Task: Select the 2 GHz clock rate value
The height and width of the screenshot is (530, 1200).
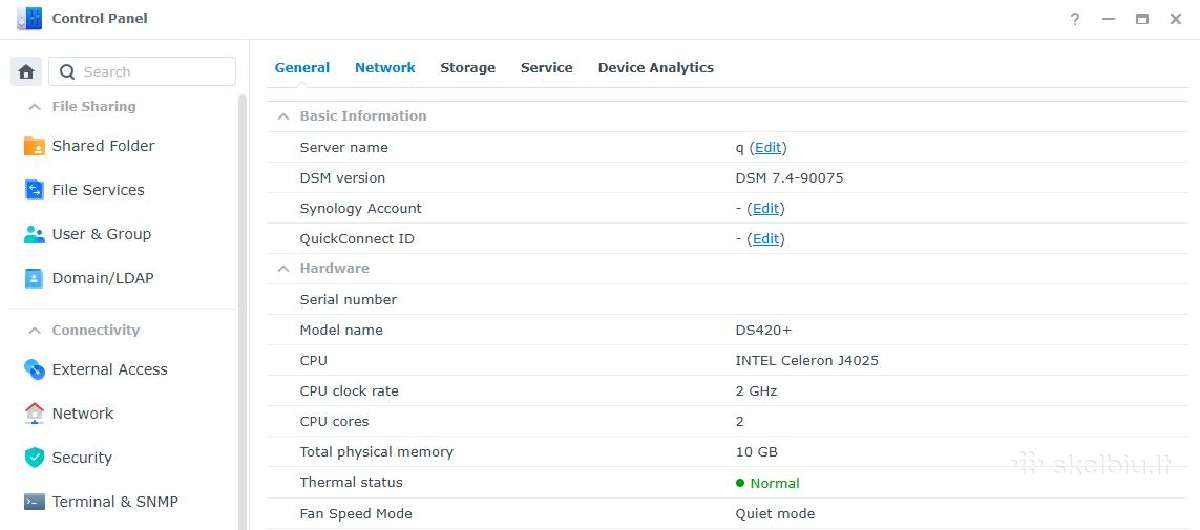Action: tap(756, 391)
